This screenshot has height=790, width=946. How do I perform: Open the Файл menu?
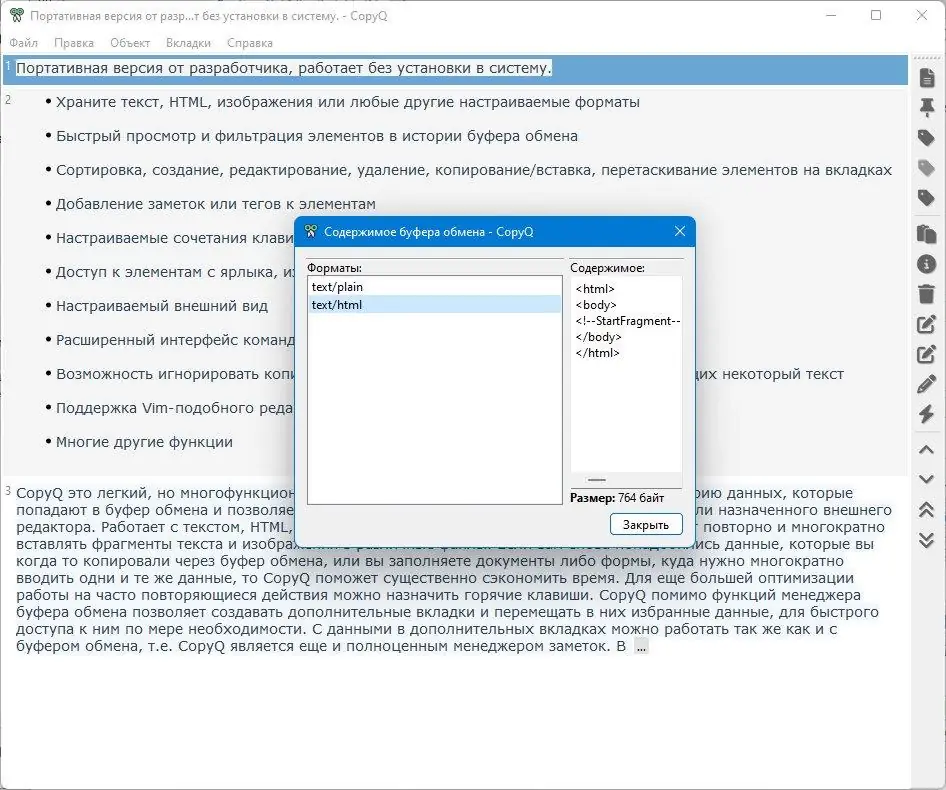[24, 43]
